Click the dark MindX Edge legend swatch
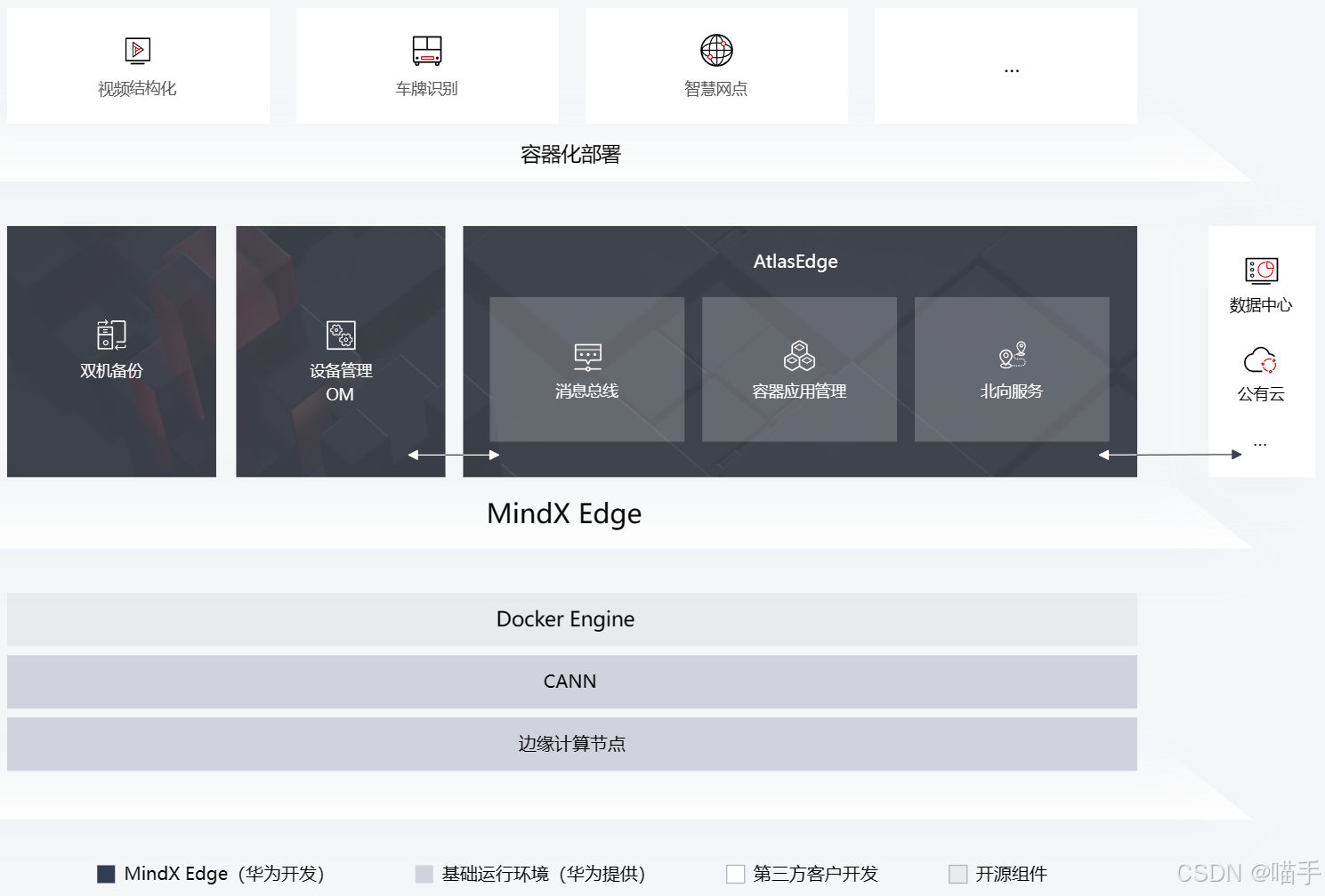1325x896 pixels. point(106,874)
